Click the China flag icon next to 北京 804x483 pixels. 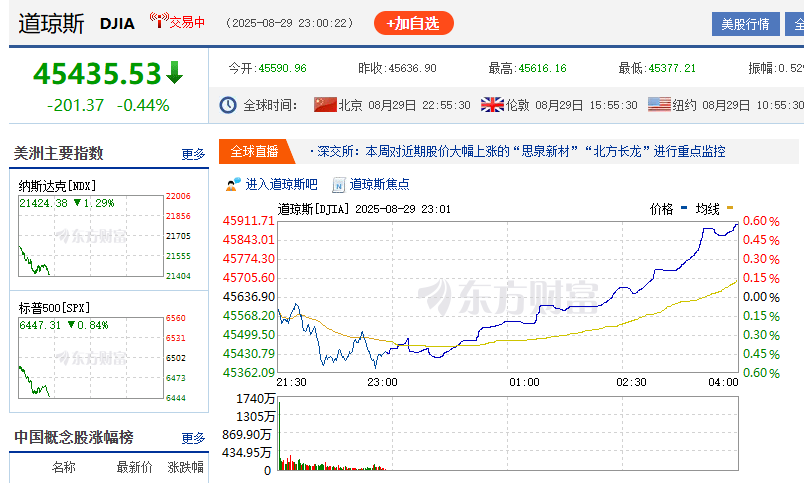[x=325, y=105]
